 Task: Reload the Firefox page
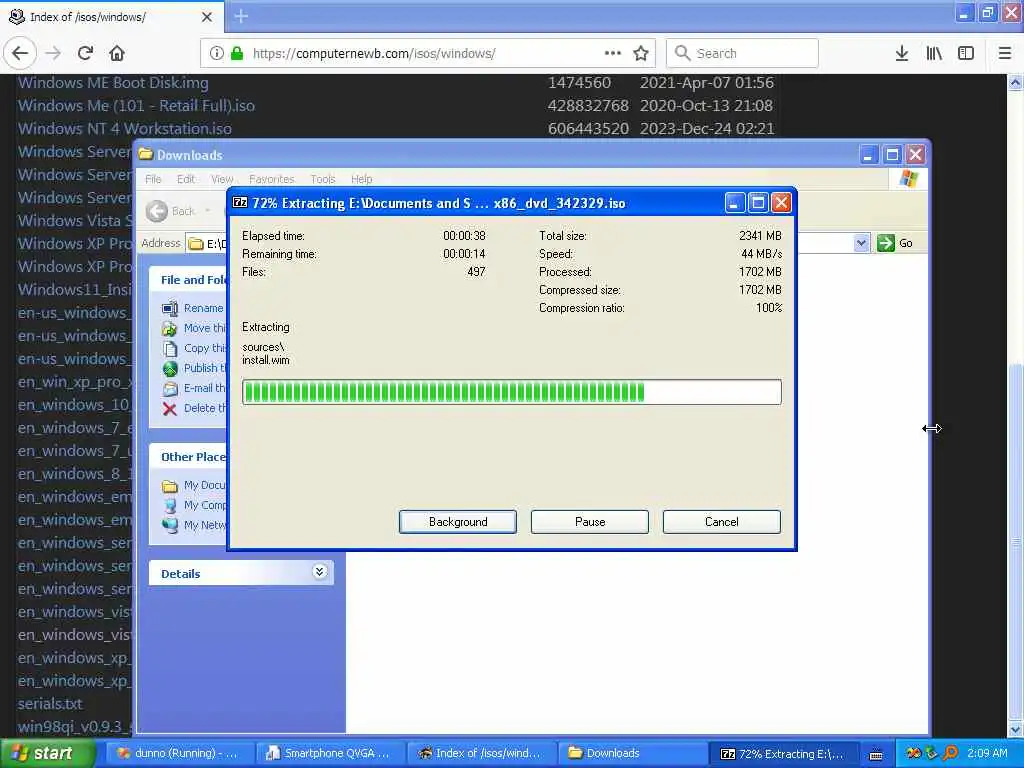[85, 53]
